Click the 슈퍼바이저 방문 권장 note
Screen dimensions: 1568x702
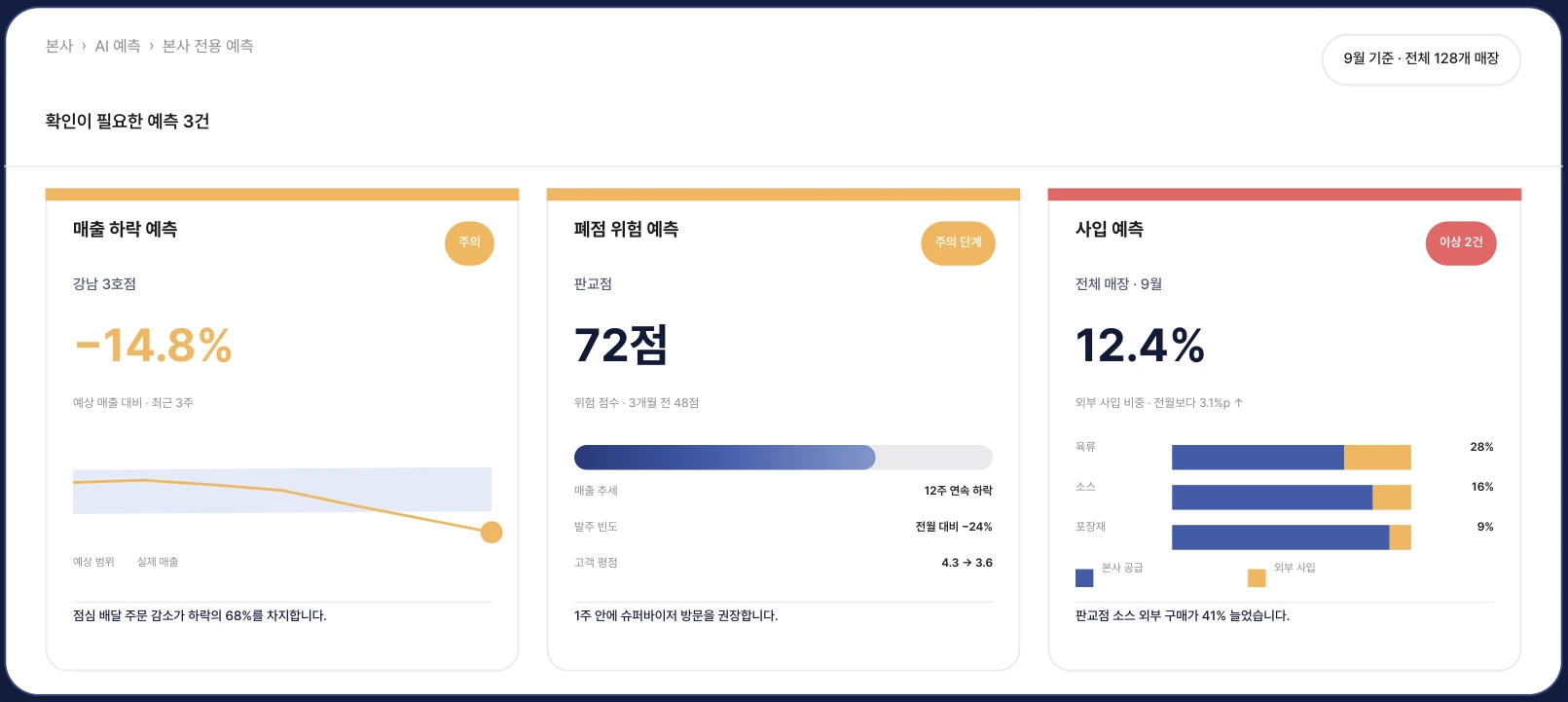click(676, 616)
